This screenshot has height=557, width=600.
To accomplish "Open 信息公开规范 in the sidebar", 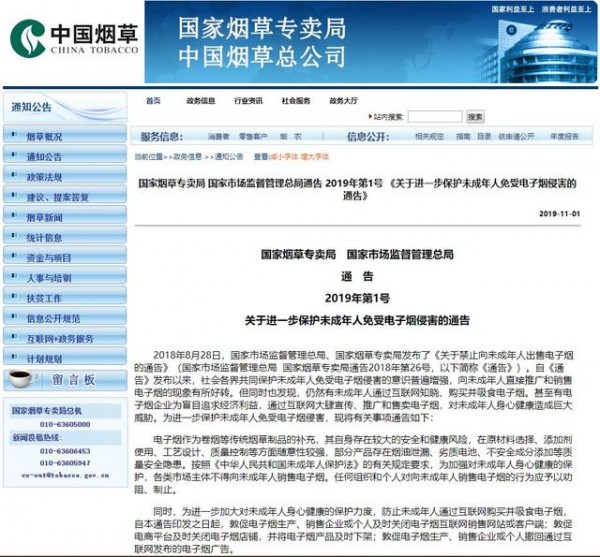I will (x=65, y=316).
